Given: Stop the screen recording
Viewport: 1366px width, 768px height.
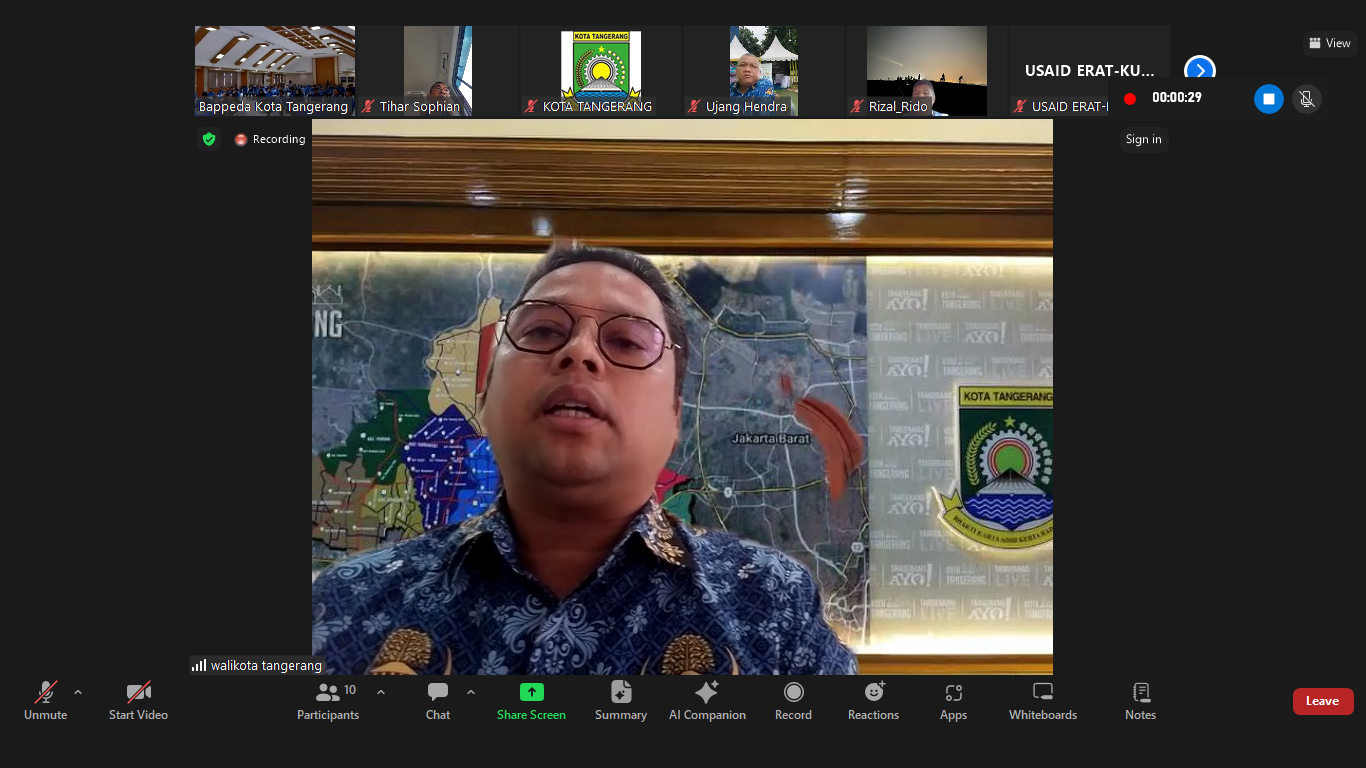Looking at the screenshot, I should [x=1268, y=99].
